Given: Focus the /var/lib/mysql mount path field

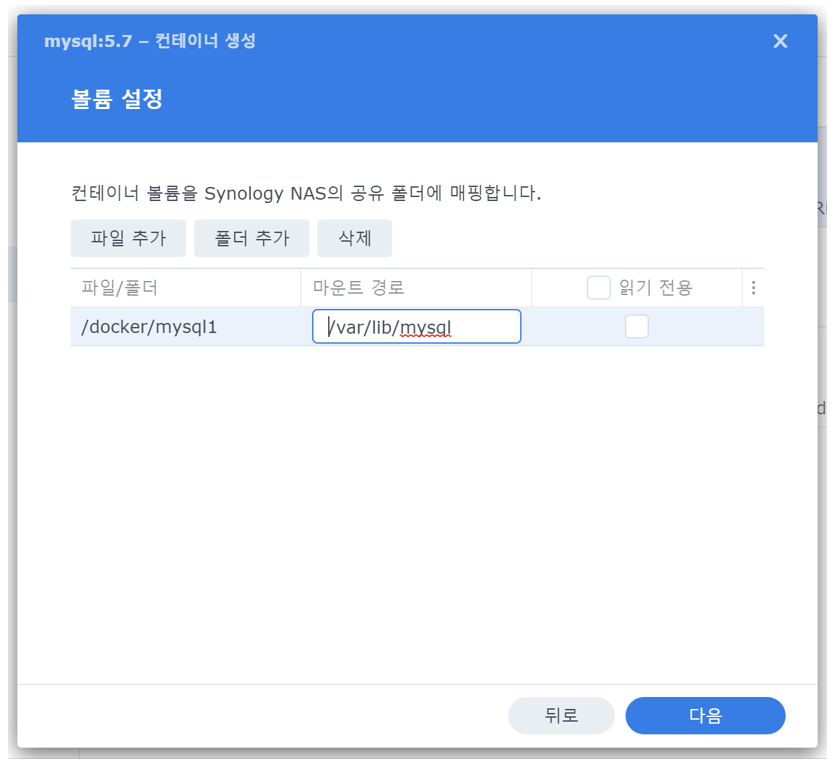Looking at the screenshot, I should click(416, 326).
